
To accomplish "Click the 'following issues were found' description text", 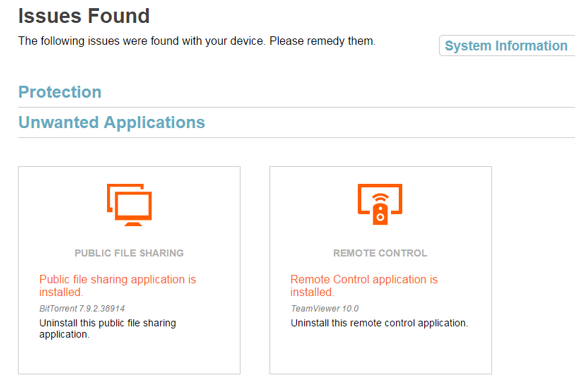I will (197, 41).
